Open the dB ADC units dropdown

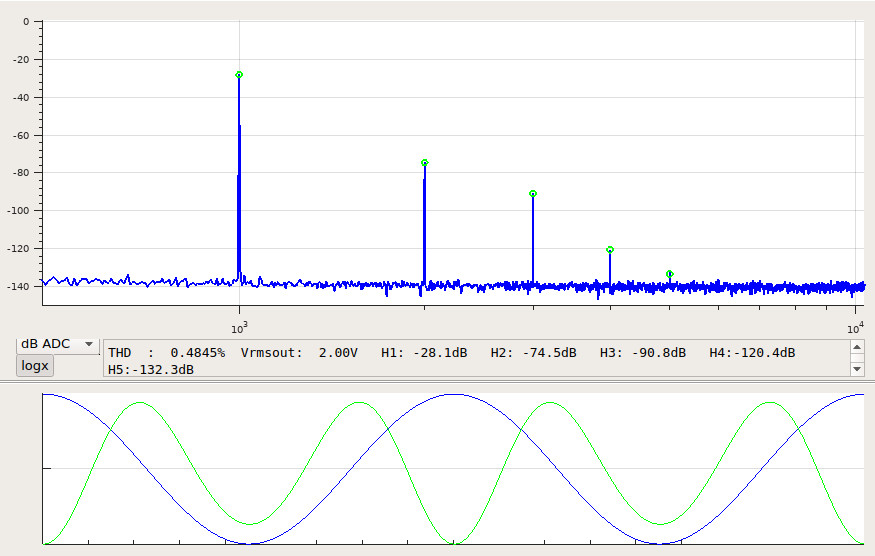point(57,344)
